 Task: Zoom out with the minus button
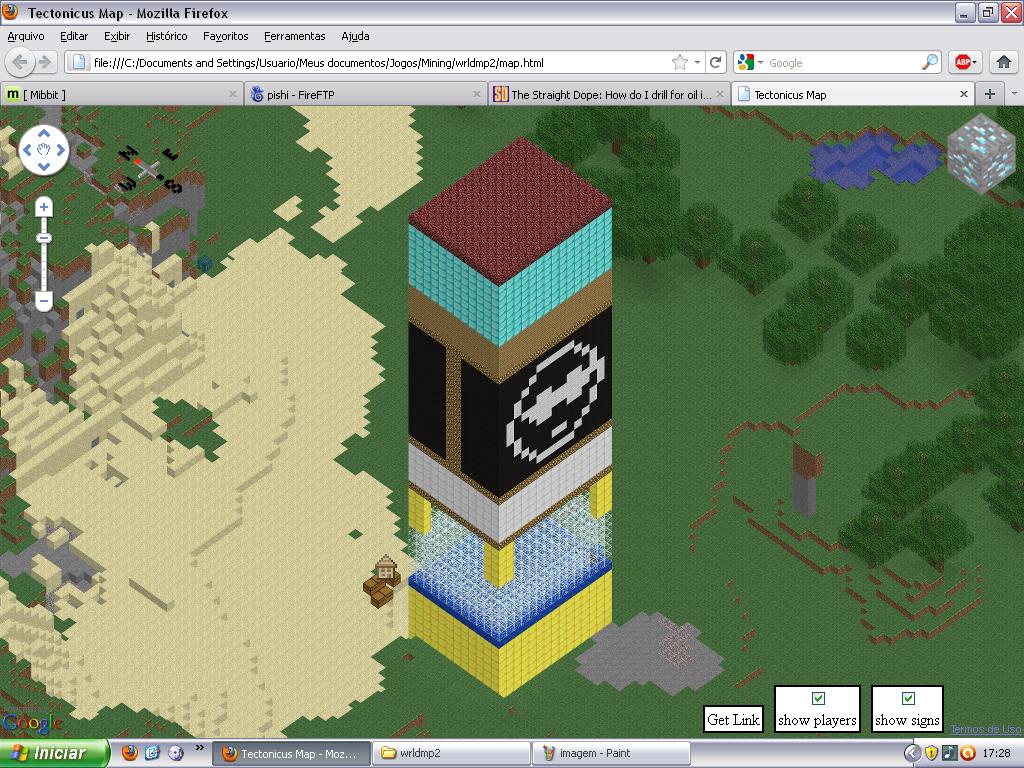44,300
